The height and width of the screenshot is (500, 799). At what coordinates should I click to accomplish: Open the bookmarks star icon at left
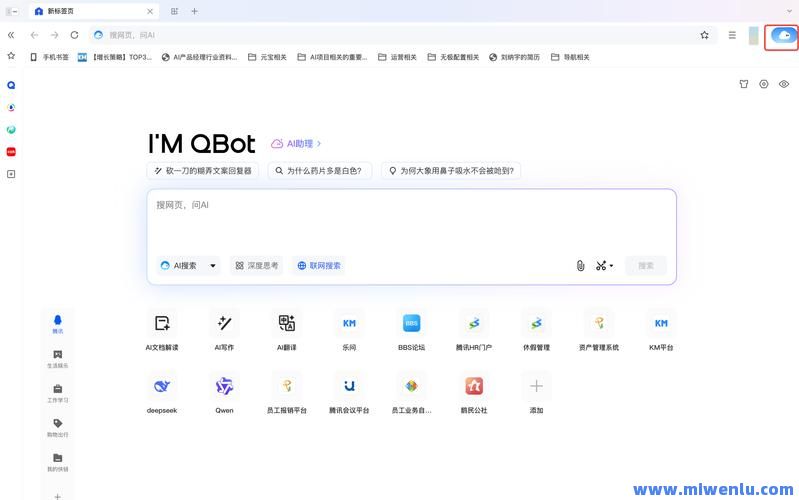11,56
